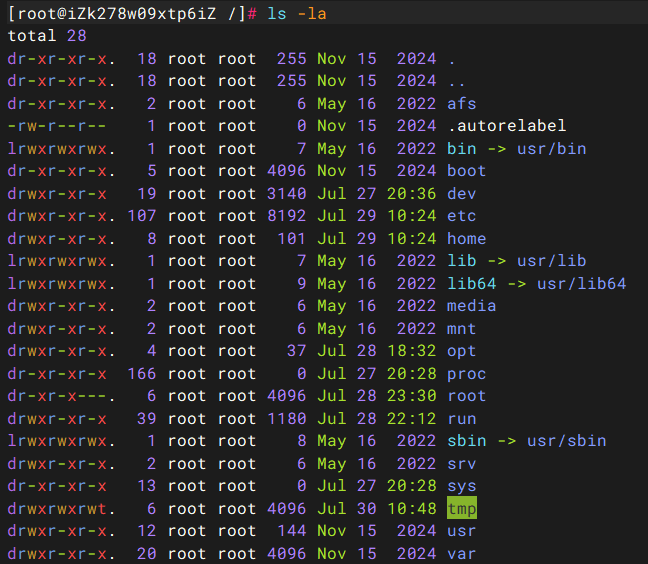Click the '.autorelabel' file name
648x564 pixels.
point(507,126)
